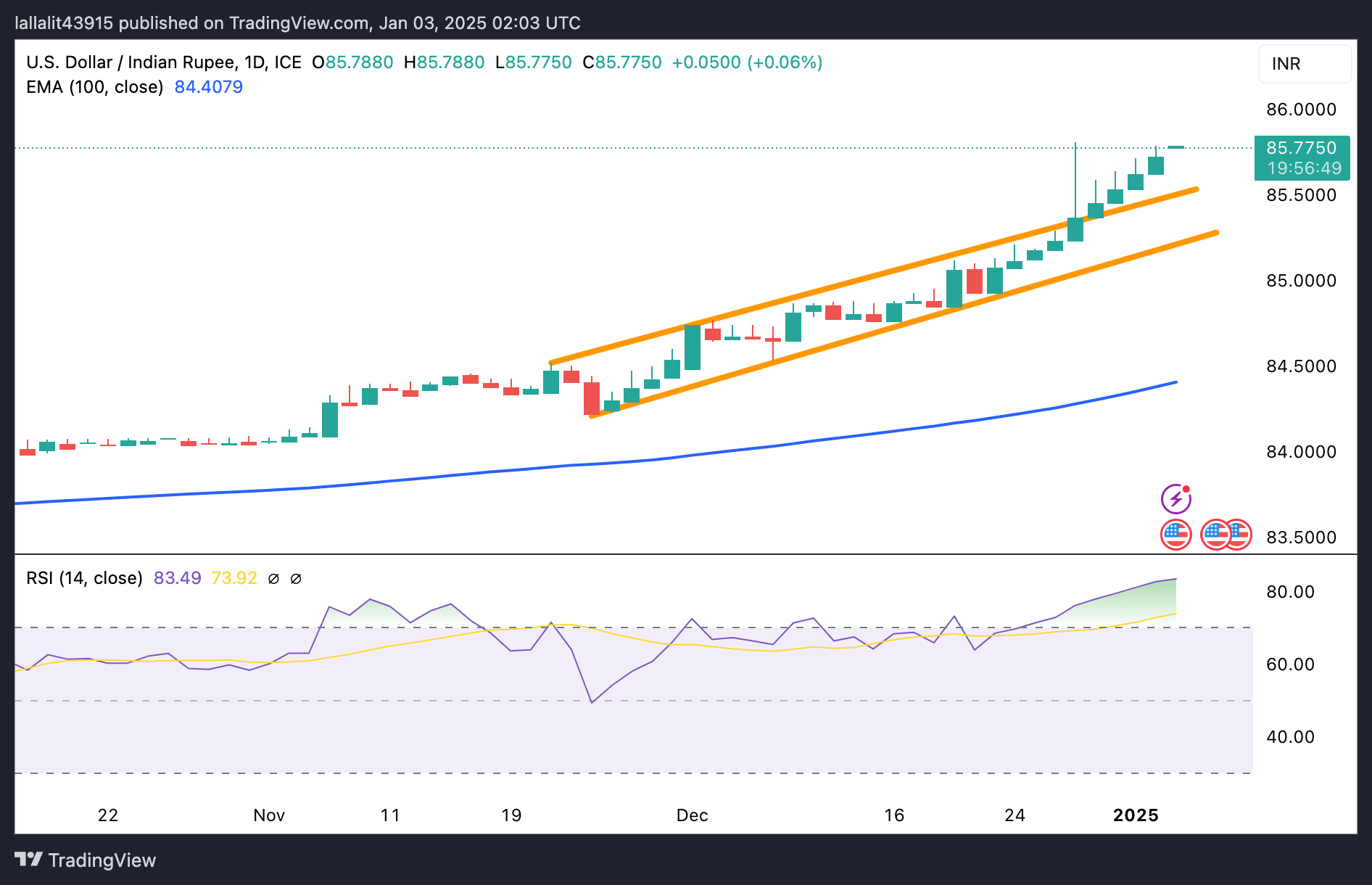
Task: Click the 2025 label on time axis
Action: [x=1136, y=815]
